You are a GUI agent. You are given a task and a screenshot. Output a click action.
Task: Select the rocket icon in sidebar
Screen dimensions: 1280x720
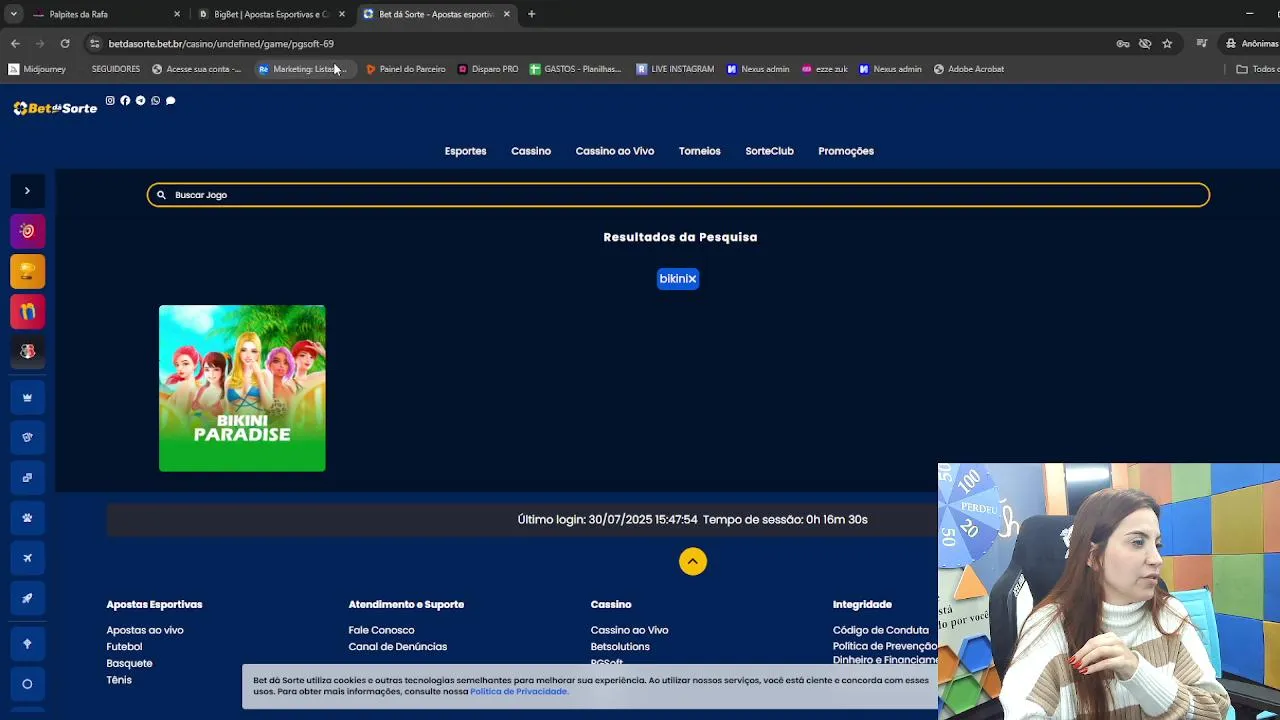tap(27, 598)
